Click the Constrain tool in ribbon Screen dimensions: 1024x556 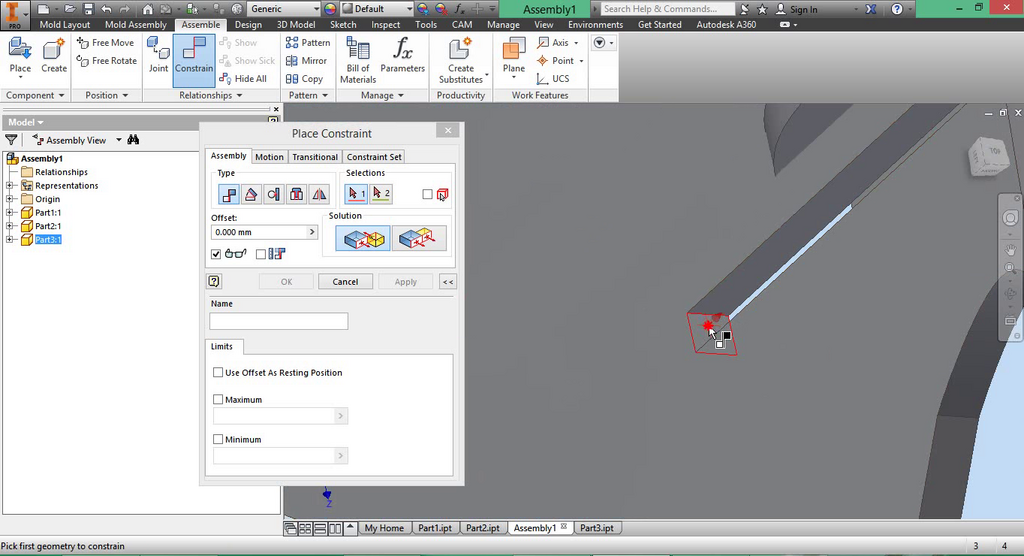point(194,60)
